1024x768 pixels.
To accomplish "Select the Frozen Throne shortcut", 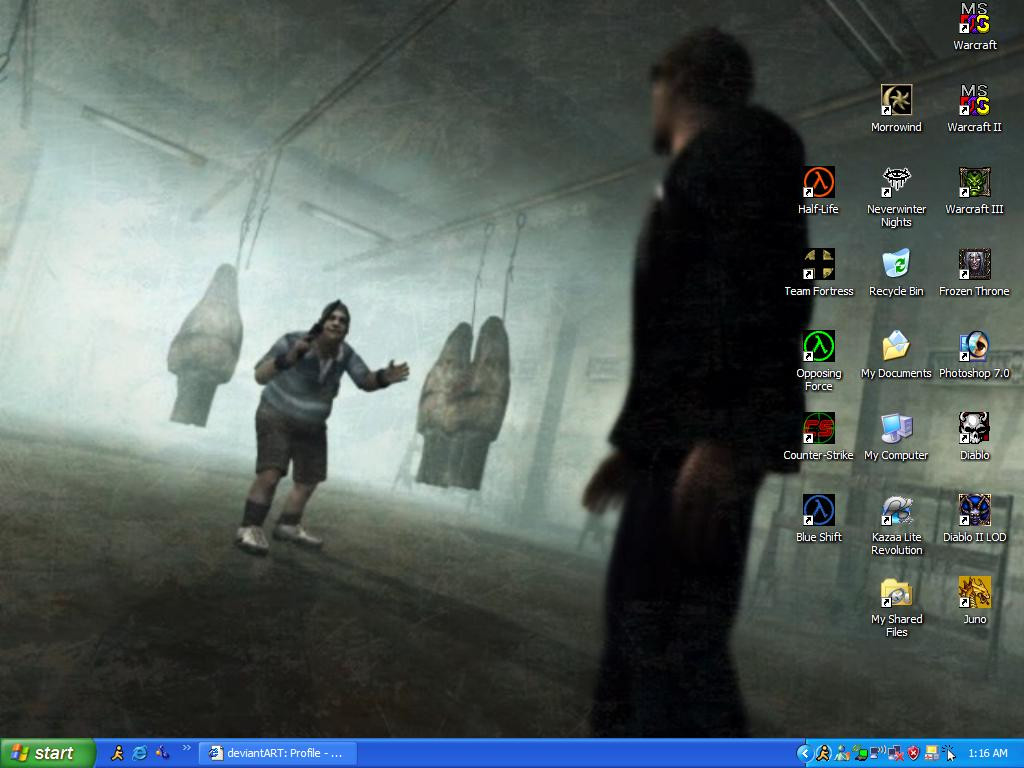I will click(x=974, y=272).
